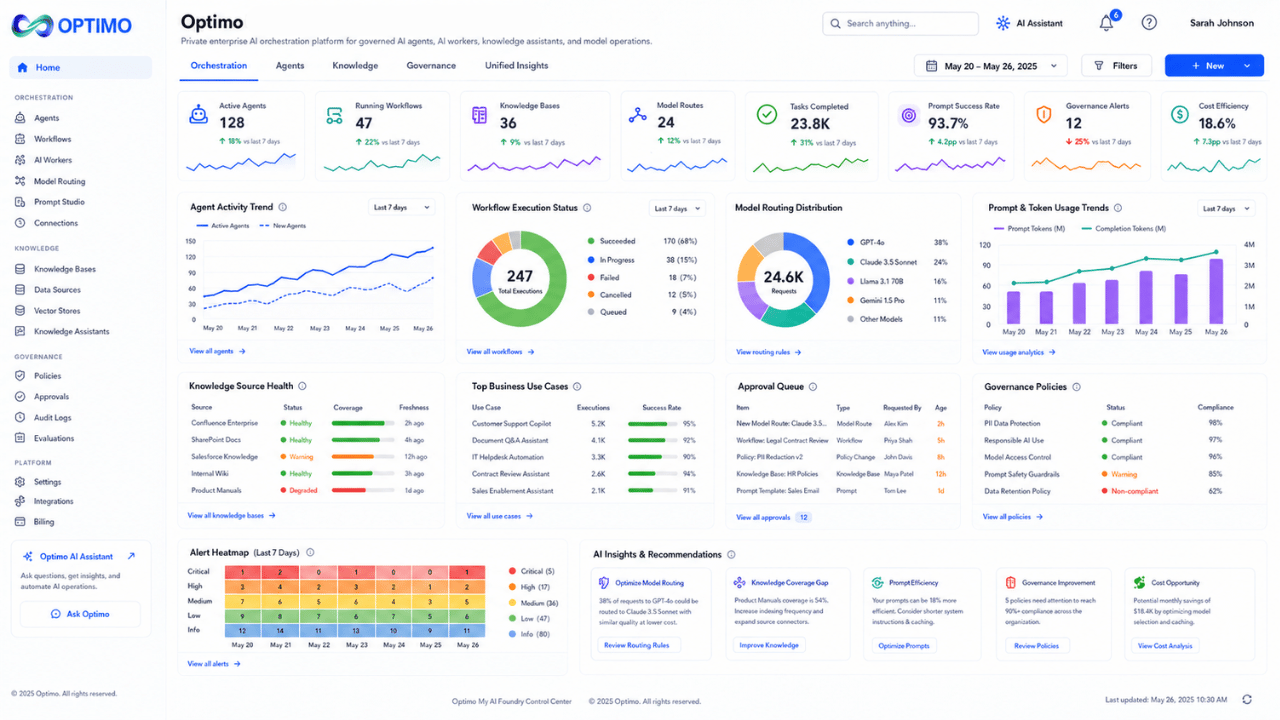Open the May 20 – May 26 date picker
Viewport: 1280px width, 720px height.
(991, 66)
